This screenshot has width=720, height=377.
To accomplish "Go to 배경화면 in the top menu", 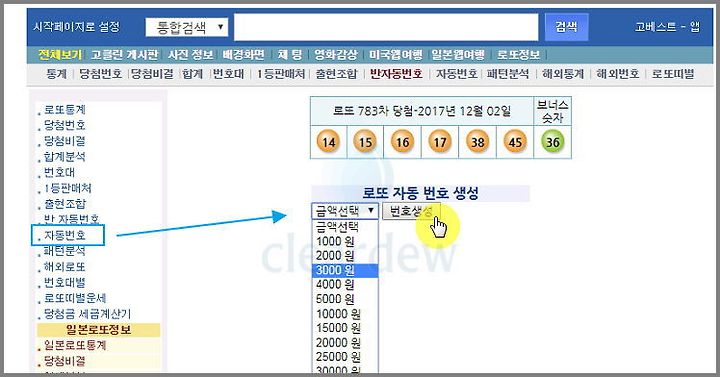I will tap(244, 55).
